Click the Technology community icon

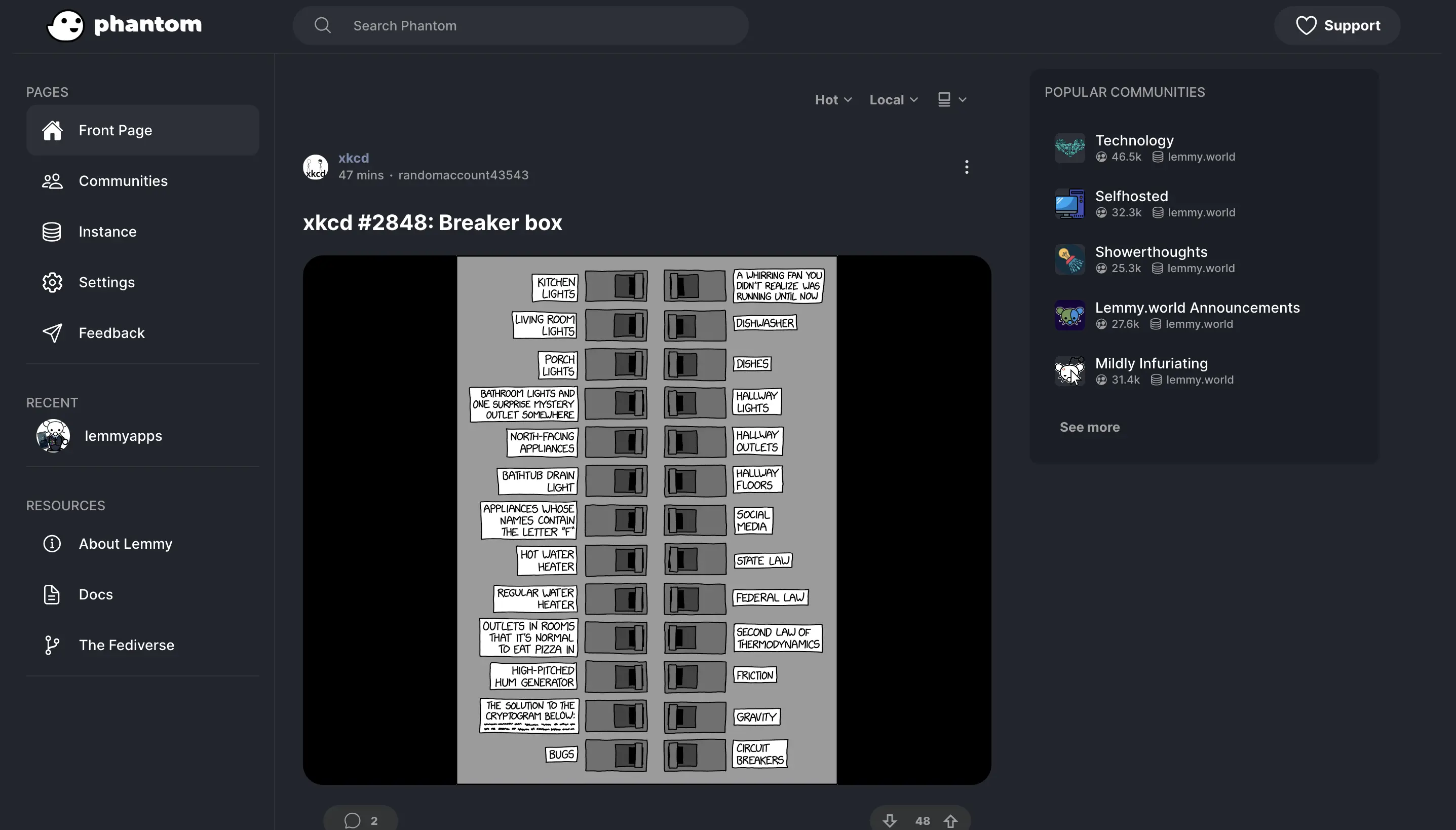[x=1069, y=148]
